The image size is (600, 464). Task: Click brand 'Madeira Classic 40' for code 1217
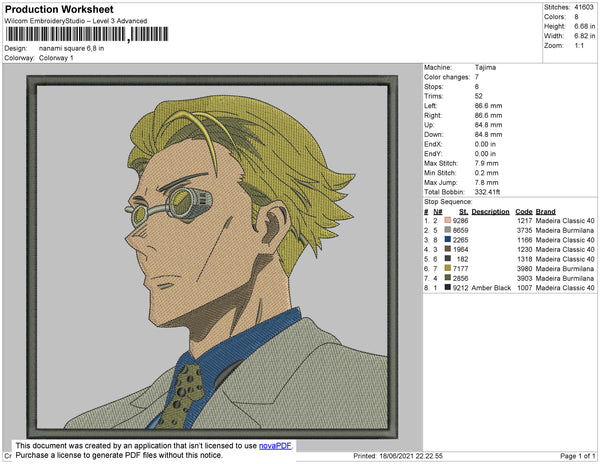[x=565, y=221]
